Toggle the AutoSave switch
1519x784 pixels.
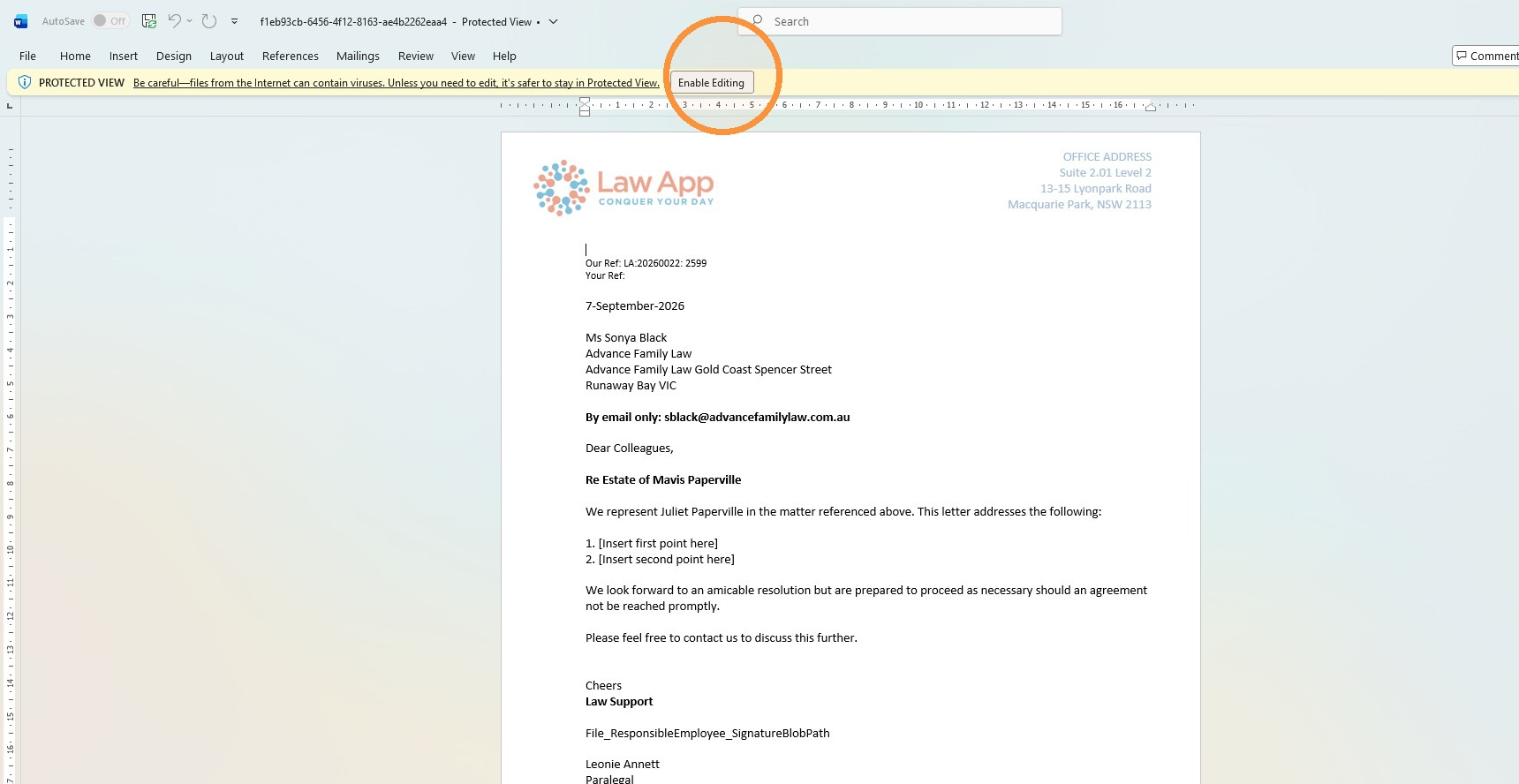(x=110, y=21)
